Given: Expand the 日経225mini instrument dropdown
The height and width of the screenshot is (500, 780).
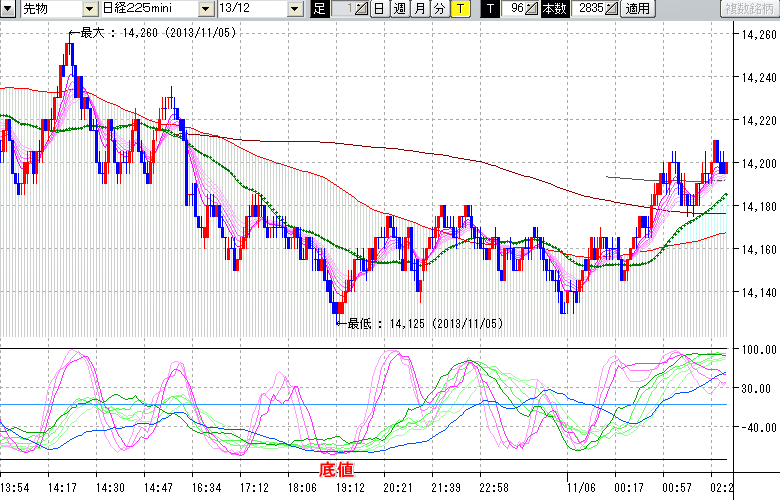Looking at the screenshot, I should 205,9.
